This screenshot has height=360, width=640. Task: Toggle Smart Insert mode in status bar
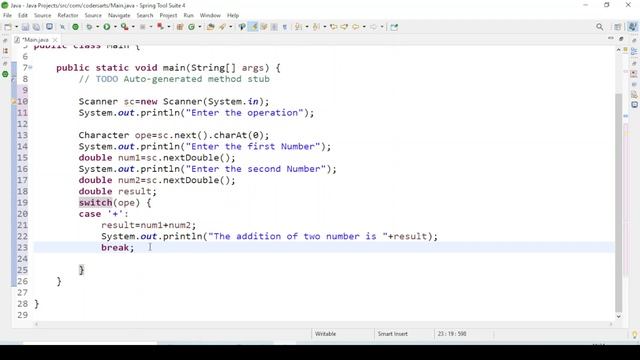tap(393, 334)
